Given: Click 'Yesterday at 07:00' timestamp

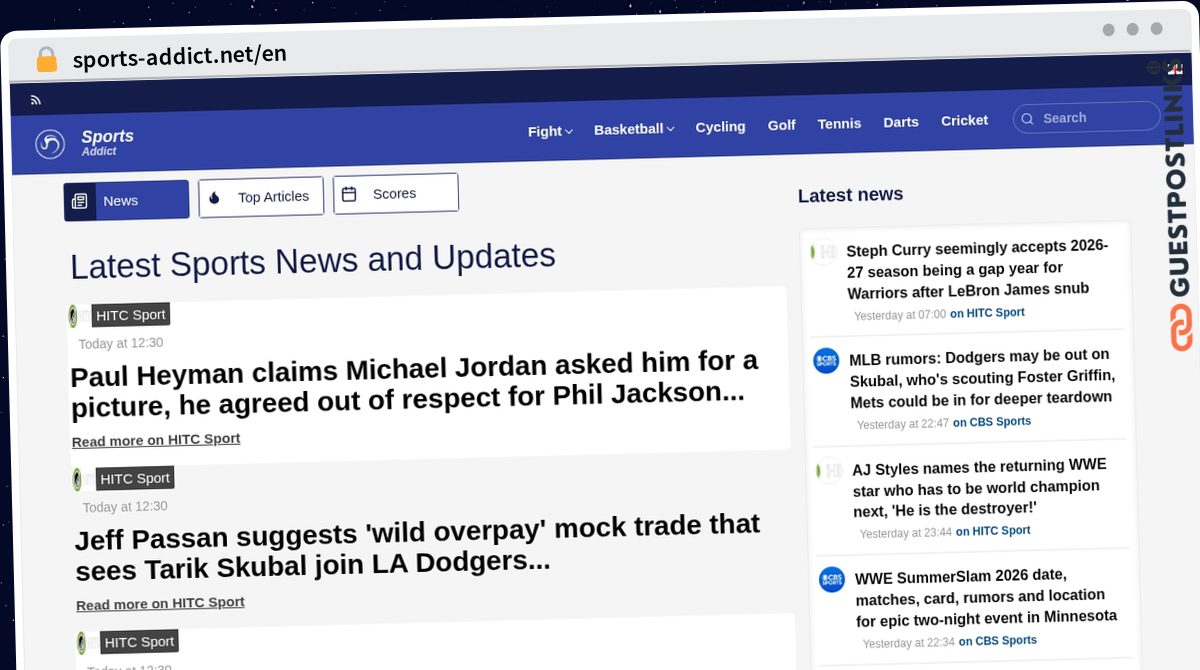Looking at the screenshot, I should click(x=900, y=315).
